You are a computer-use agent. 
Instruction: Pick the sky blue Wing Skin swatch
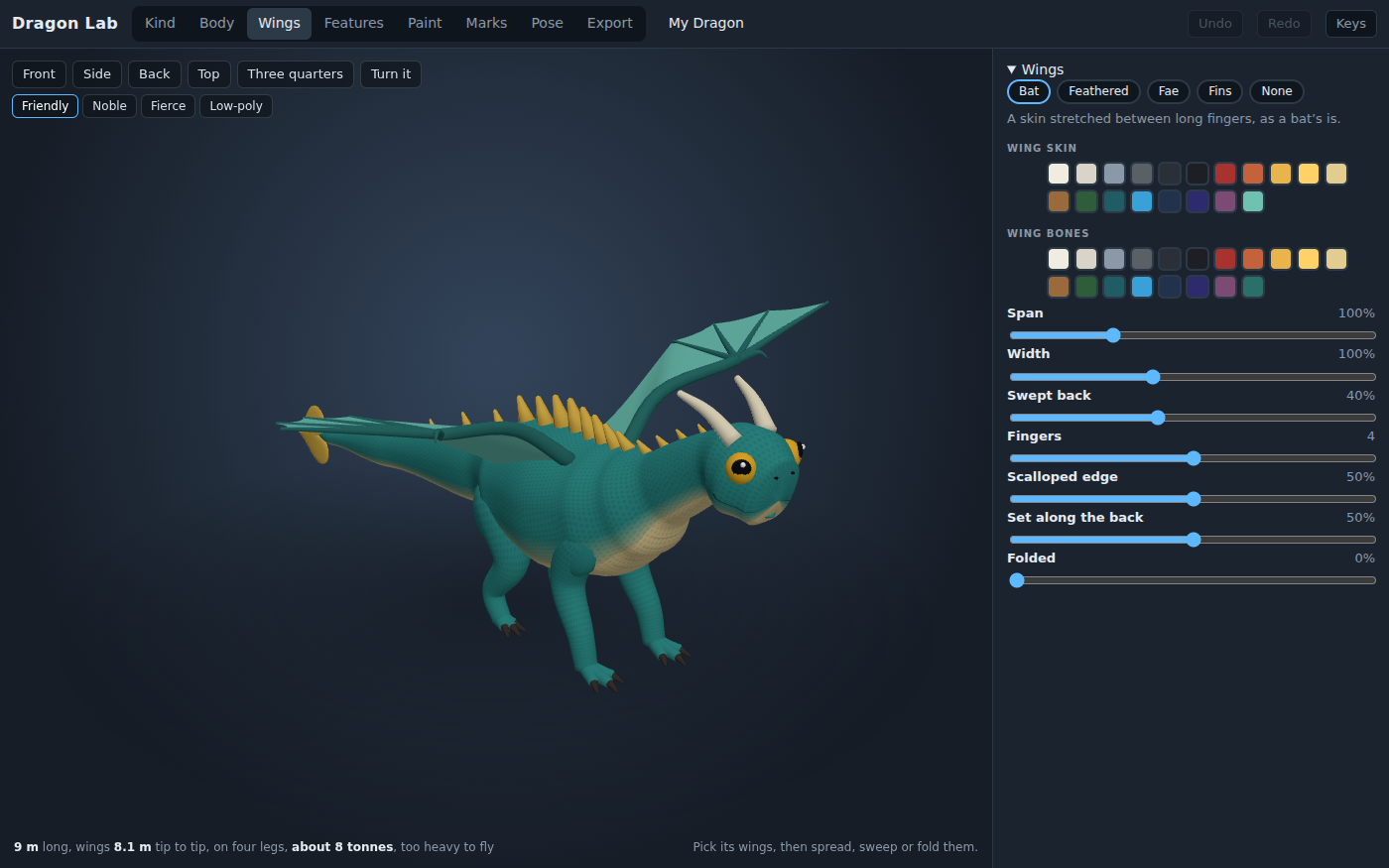point(1142,201)
